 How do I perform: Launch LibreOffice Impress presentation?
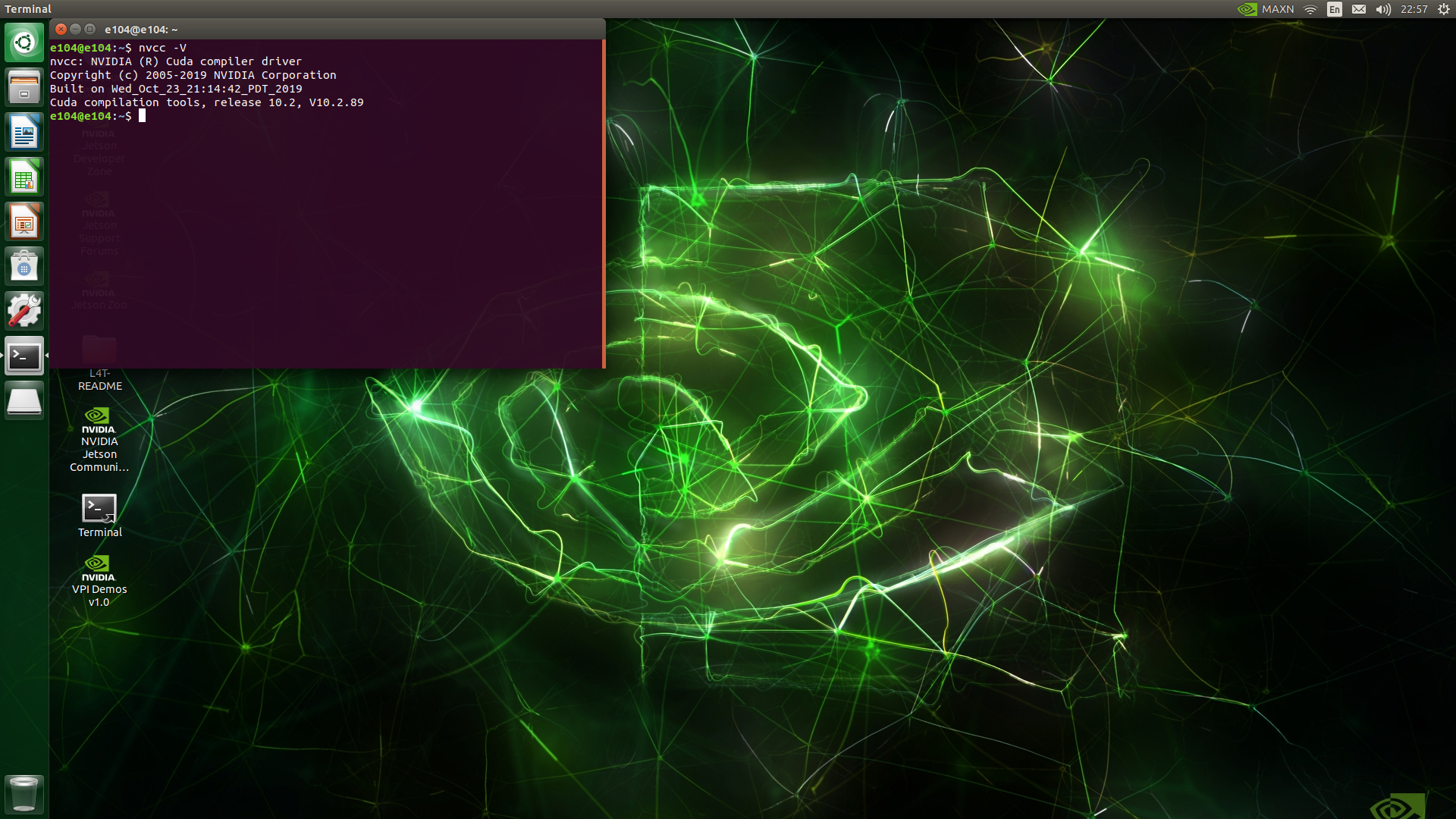point(24,222)
